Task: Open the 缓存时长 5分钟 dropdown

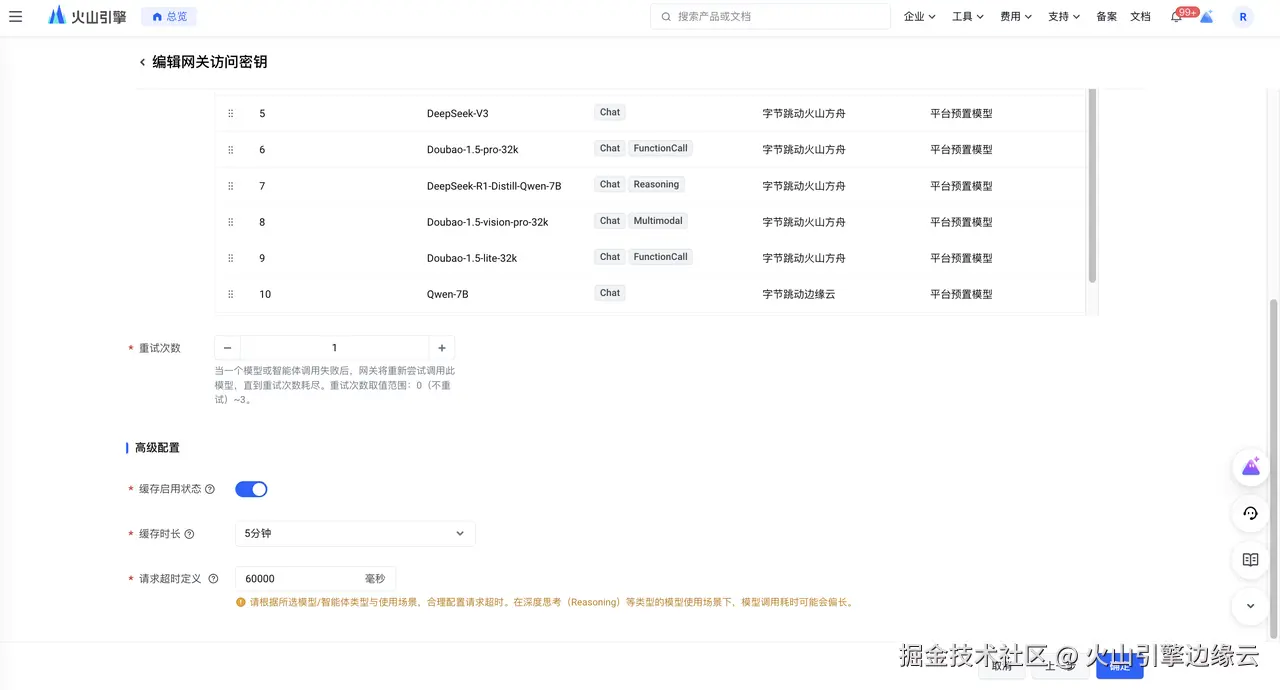Action: 355,534
